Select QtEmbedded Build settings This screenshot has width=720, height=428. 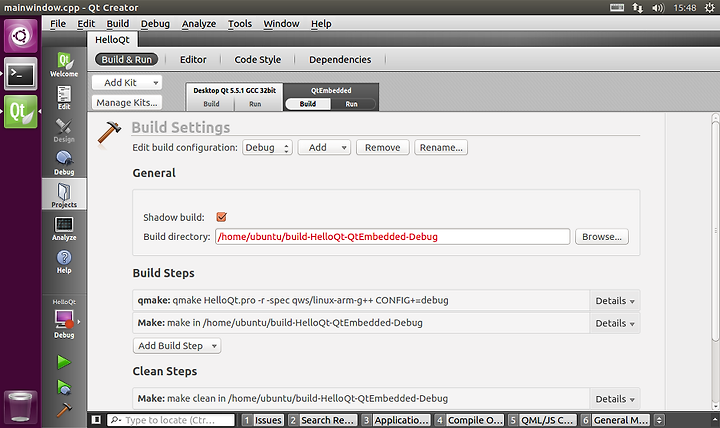[308, 104]
